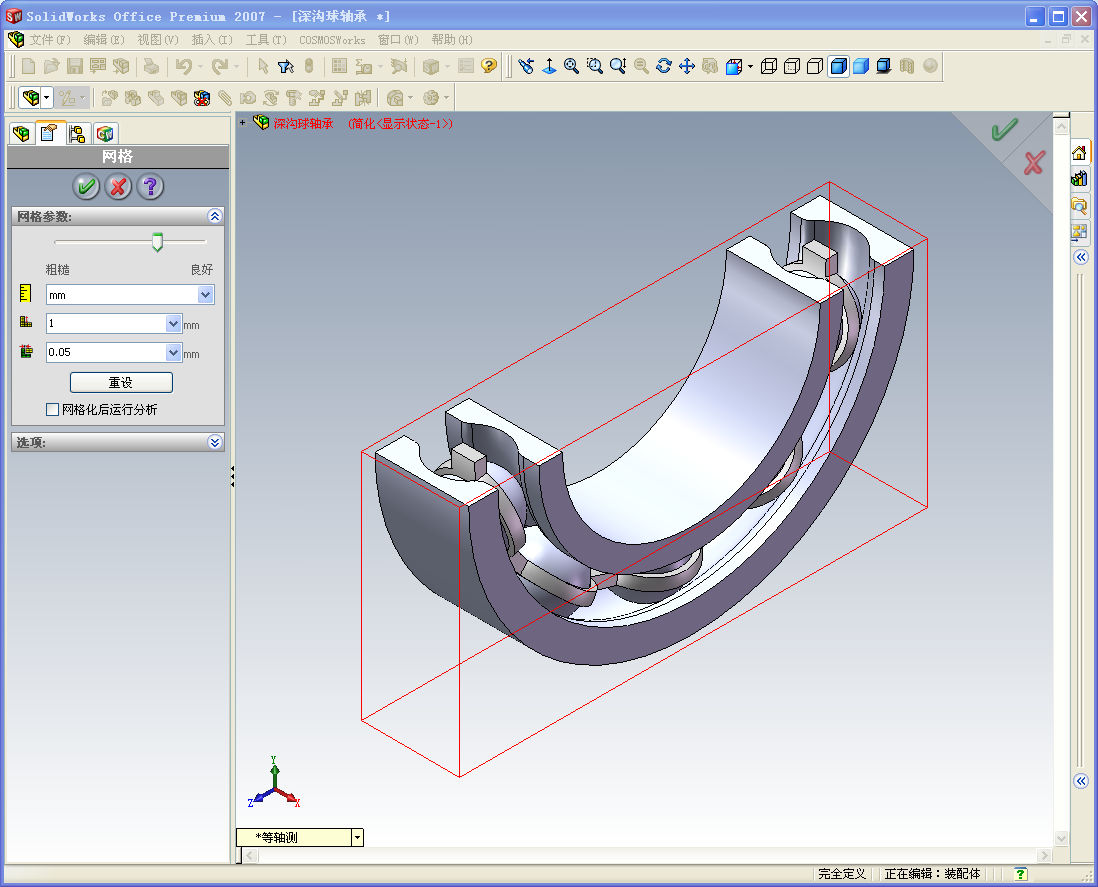This screenshot has height=887, width=1098.
Task: Switch to Hidden Lines Visible display
Action: coord(792,67)
